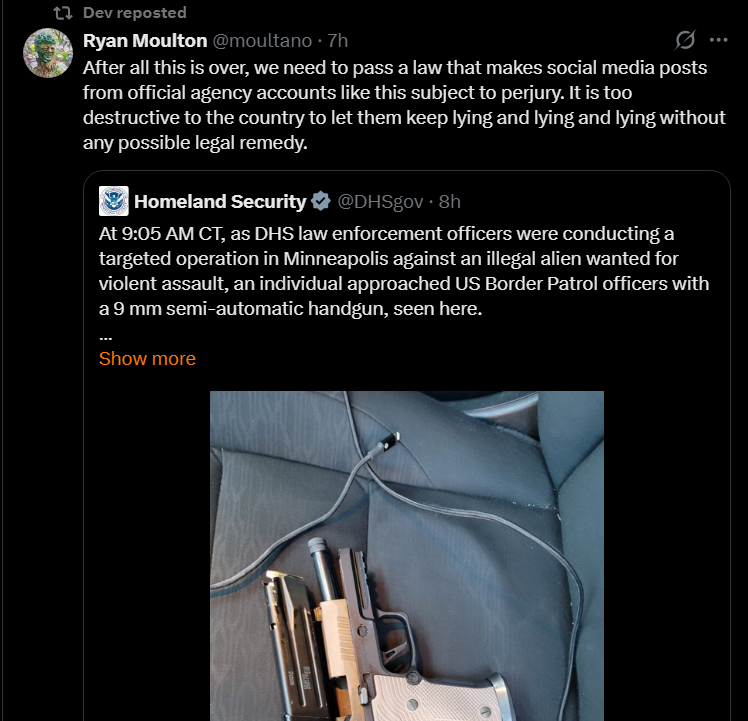Image resolution: width=748 pixels, height=721 pixels.
Task: Click the blue verified badge
Action: pos(321,201)
